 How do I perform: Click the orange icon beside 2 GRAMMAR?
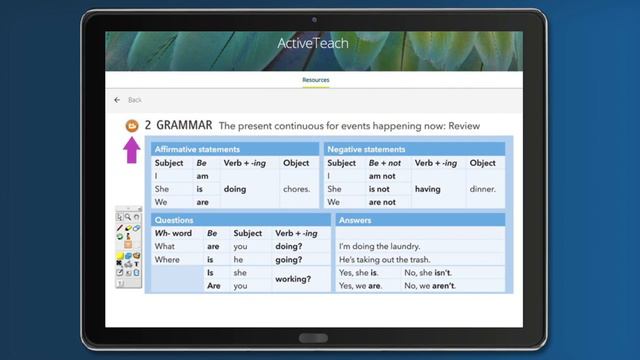[x=132, y=126]
